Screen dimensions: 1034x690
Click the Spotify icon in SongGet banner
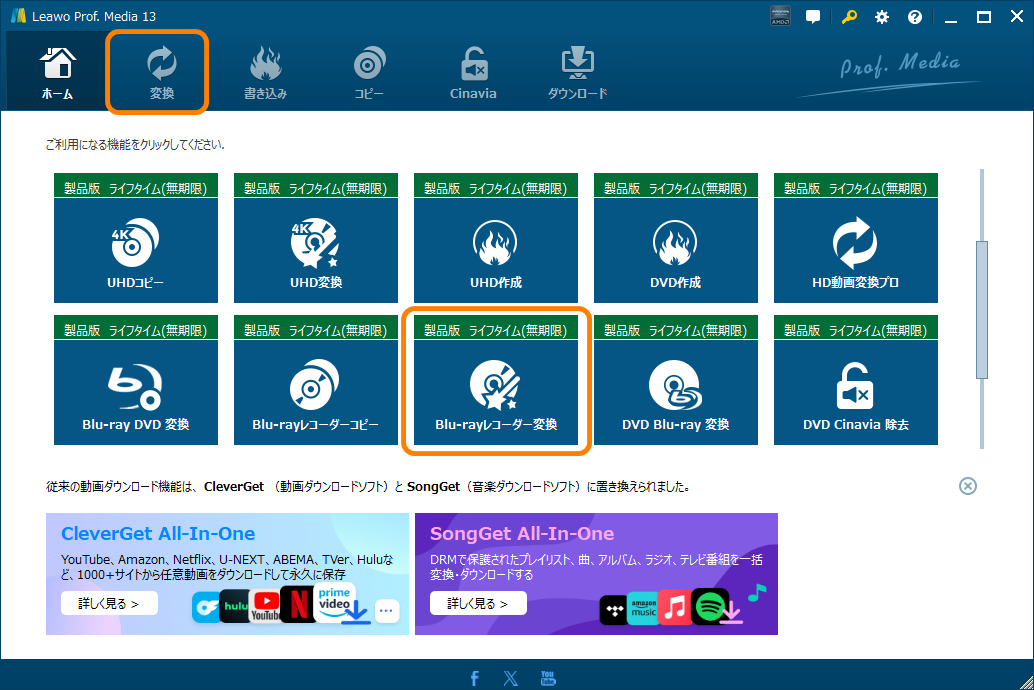(710, 606)
